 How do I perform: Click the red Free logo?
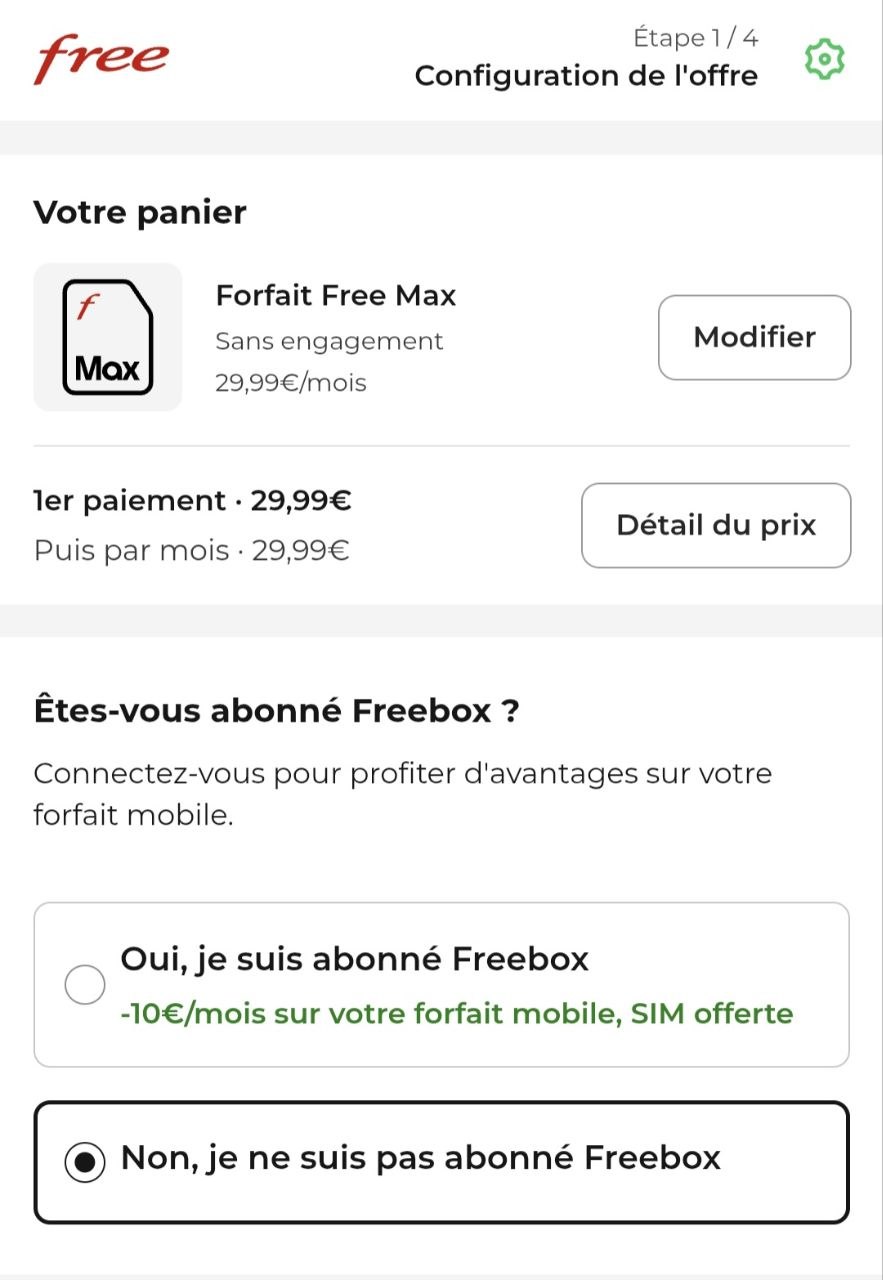101,59
